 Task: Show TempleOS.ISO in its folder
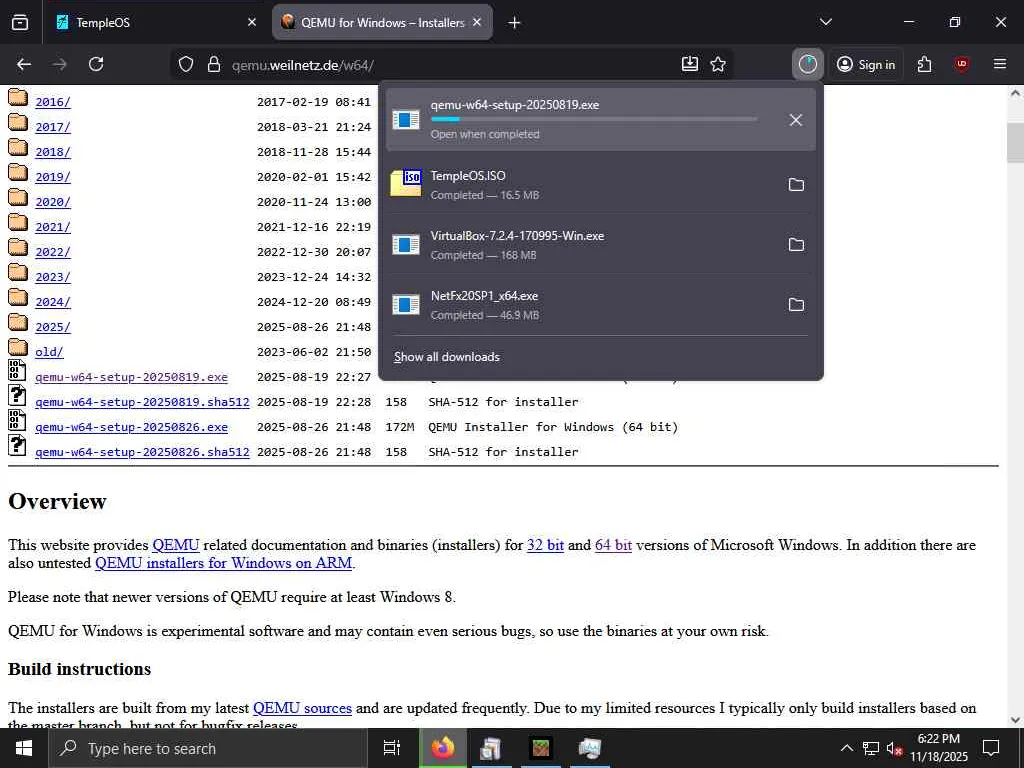coord(796,185)
